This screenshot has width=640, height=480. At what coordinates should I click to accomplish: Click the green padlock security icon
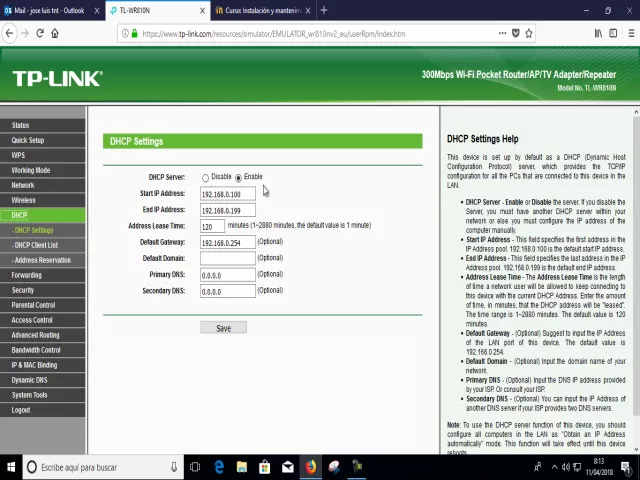click(x=135, y=33)
